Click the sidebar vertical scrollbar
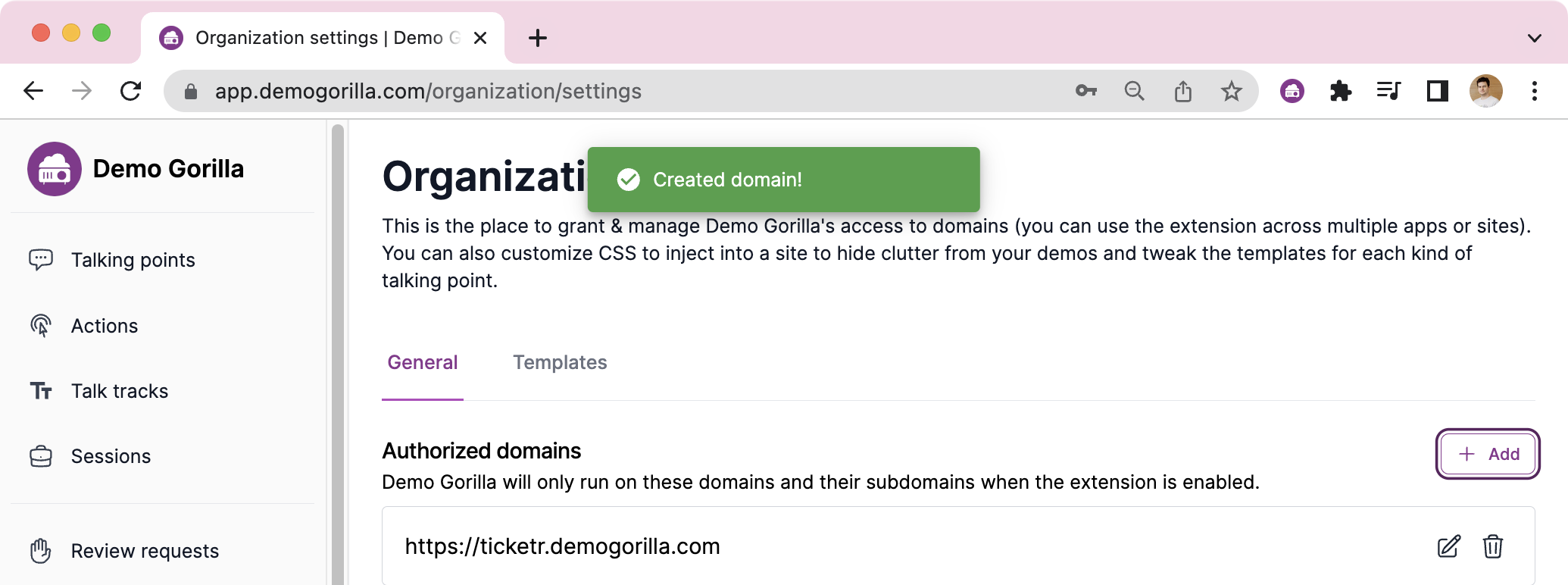Viewport: 1568px width, 585px height. (x=338, y=353)
